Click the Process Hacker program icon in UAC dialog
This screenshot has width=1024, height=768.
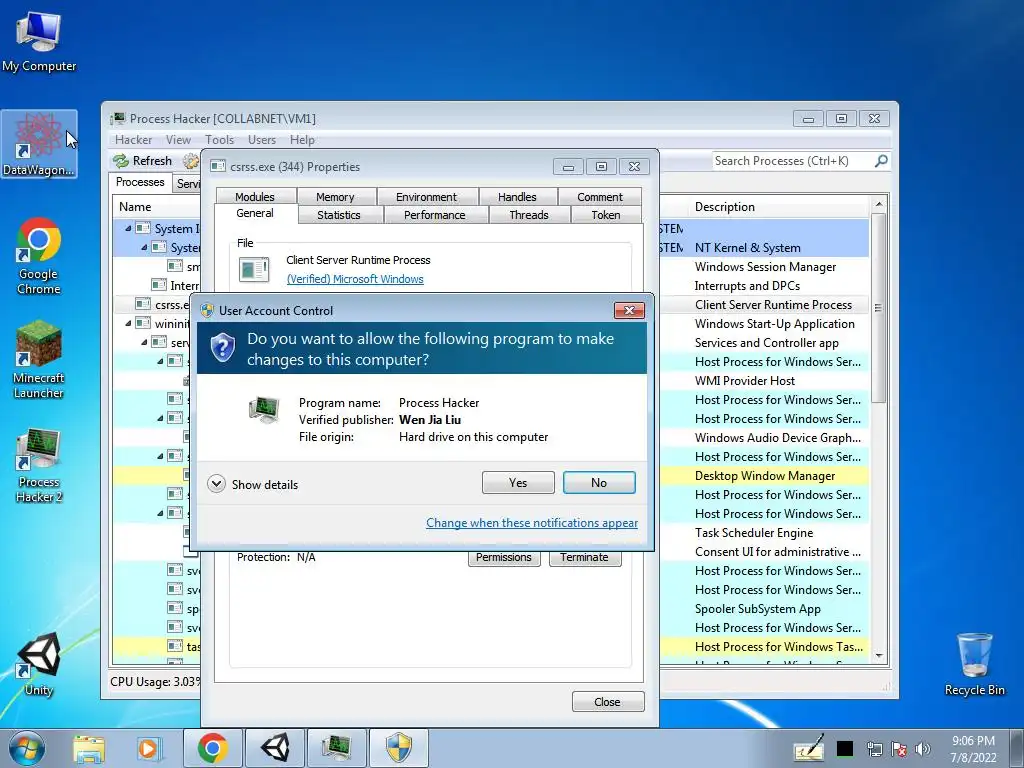click(264, 410)
